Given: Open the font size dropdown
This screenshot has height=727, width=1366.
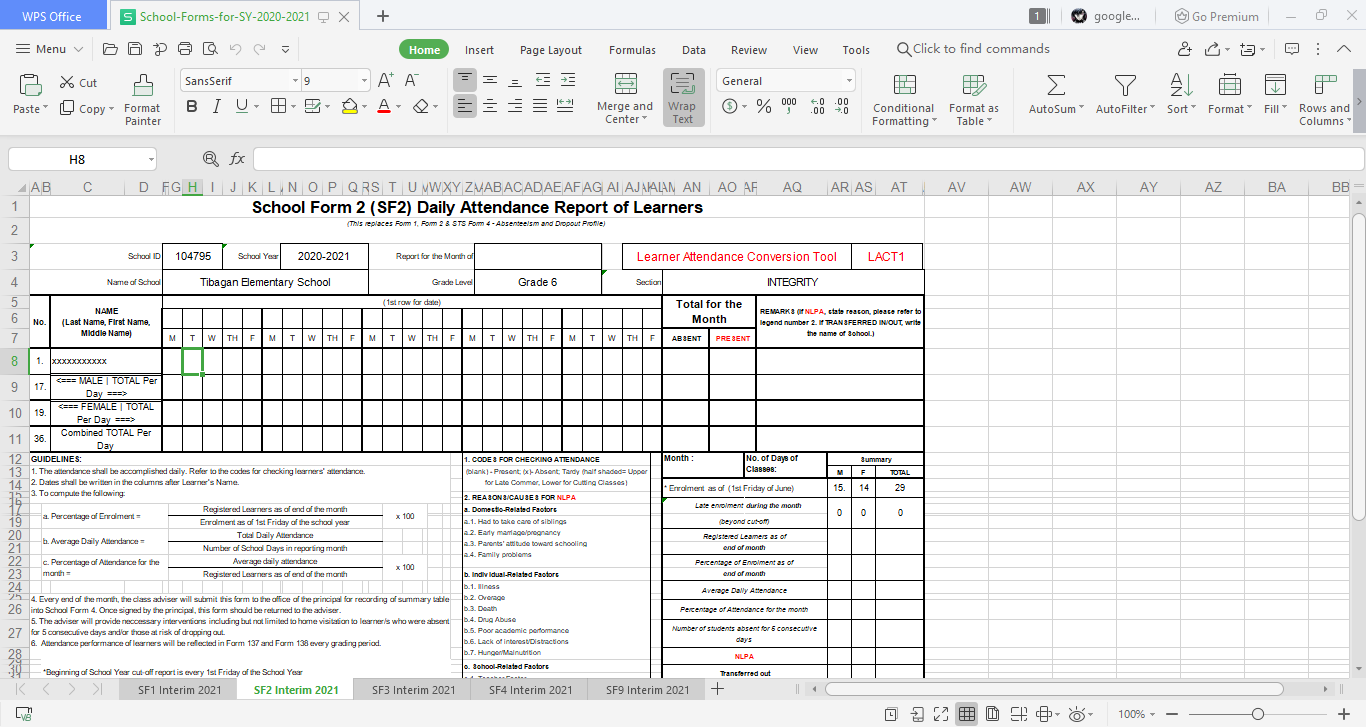Looking at the screenshot, I should (x=364, y=81).
